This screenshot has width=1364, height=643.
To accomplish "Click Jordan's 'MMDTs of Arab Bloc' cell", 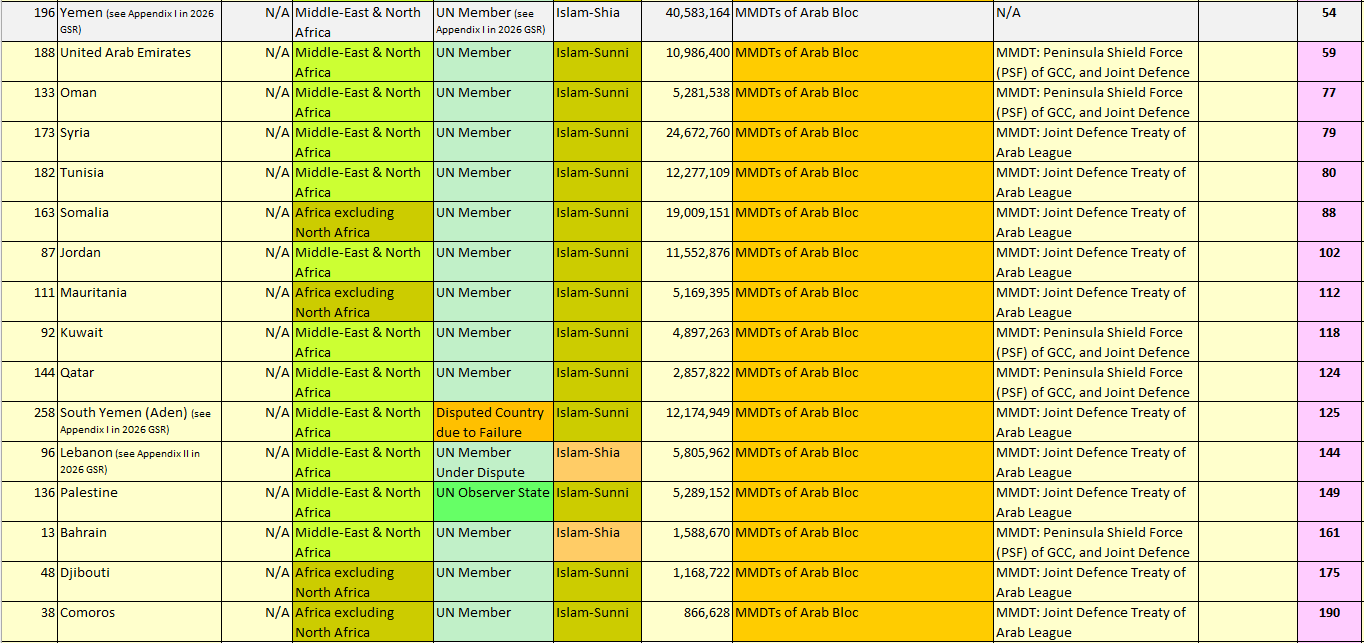I will point(863,262).
